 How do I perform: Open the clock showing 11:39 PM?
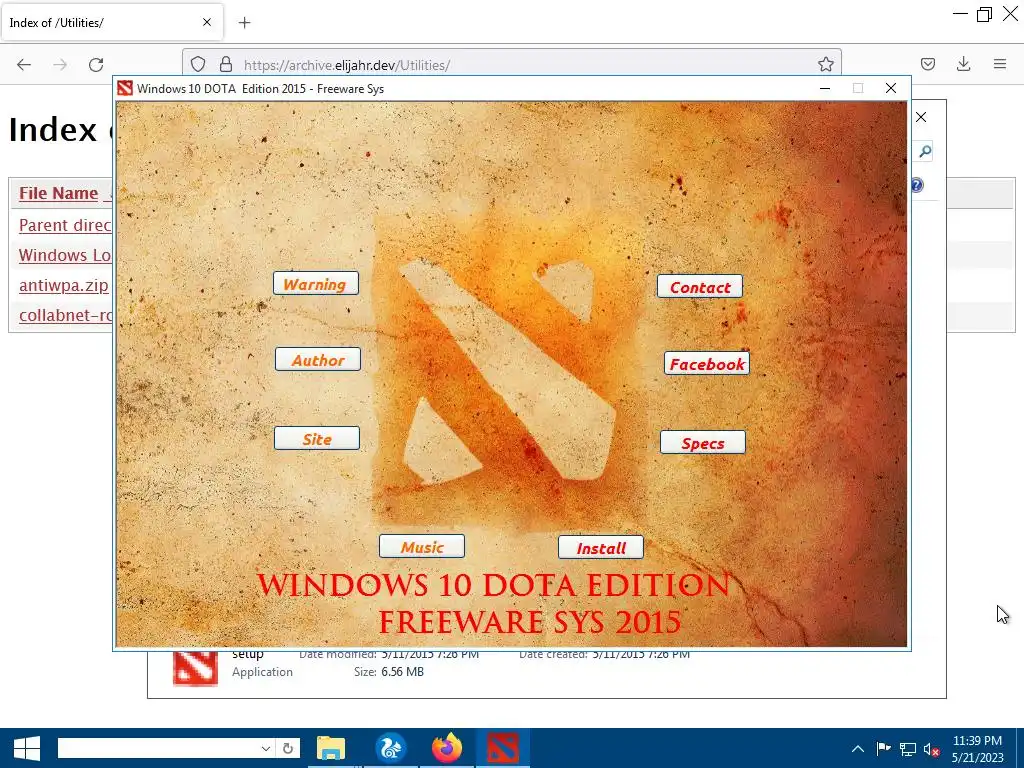pyautogui.click(x=977, y=749)
